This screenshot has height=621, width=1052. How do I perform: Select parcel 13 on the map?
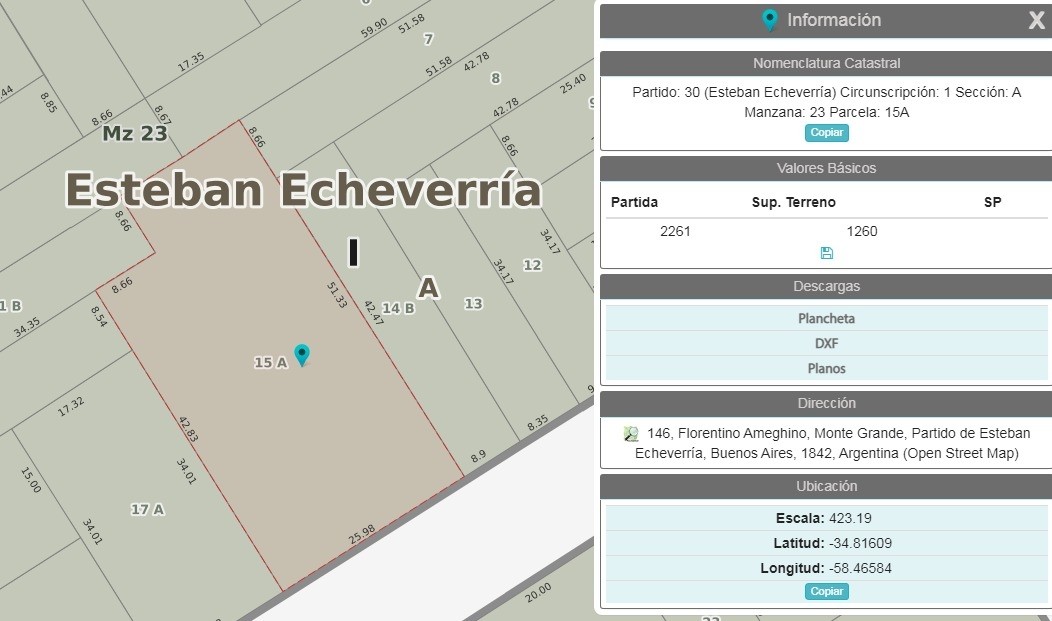[x=474, y=304]
